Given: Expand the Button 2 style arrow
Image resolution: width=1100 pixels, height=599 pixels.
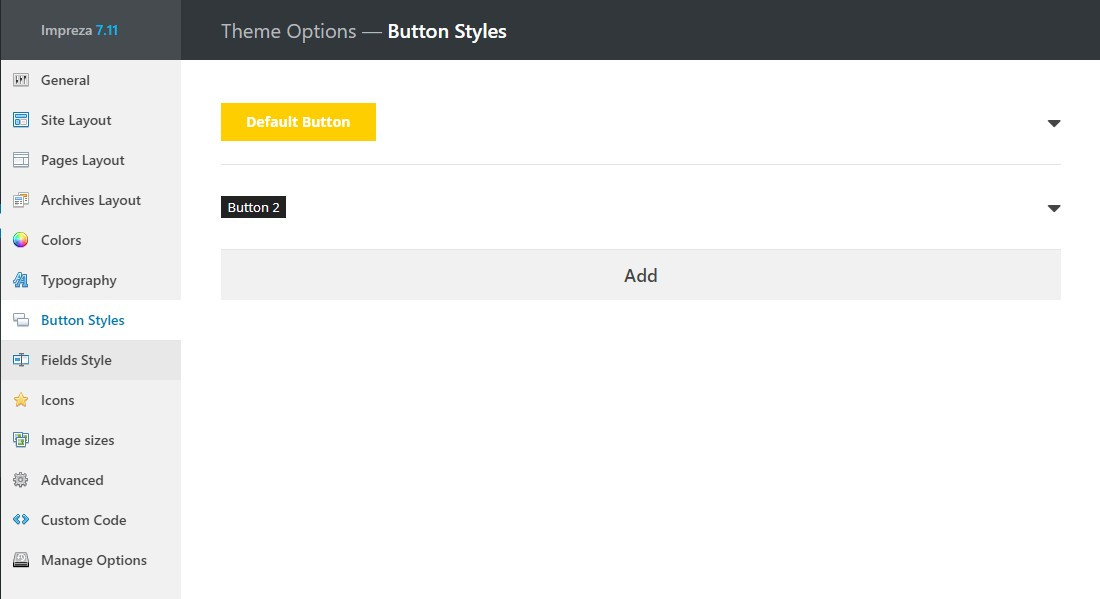Looking at the screenshot, I should [1053, 208].
